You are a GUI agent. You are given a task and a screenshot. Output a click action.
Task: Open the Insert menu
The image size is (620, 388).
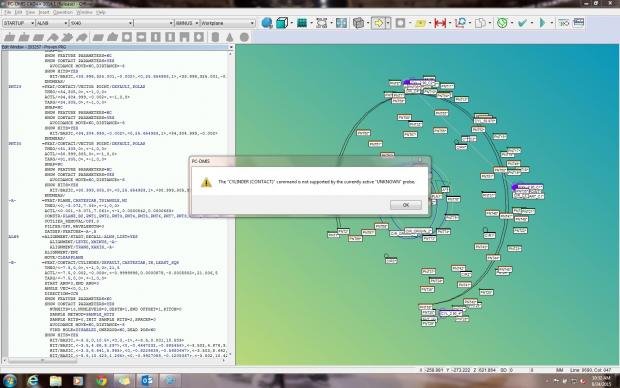click(x=44, y=12)
